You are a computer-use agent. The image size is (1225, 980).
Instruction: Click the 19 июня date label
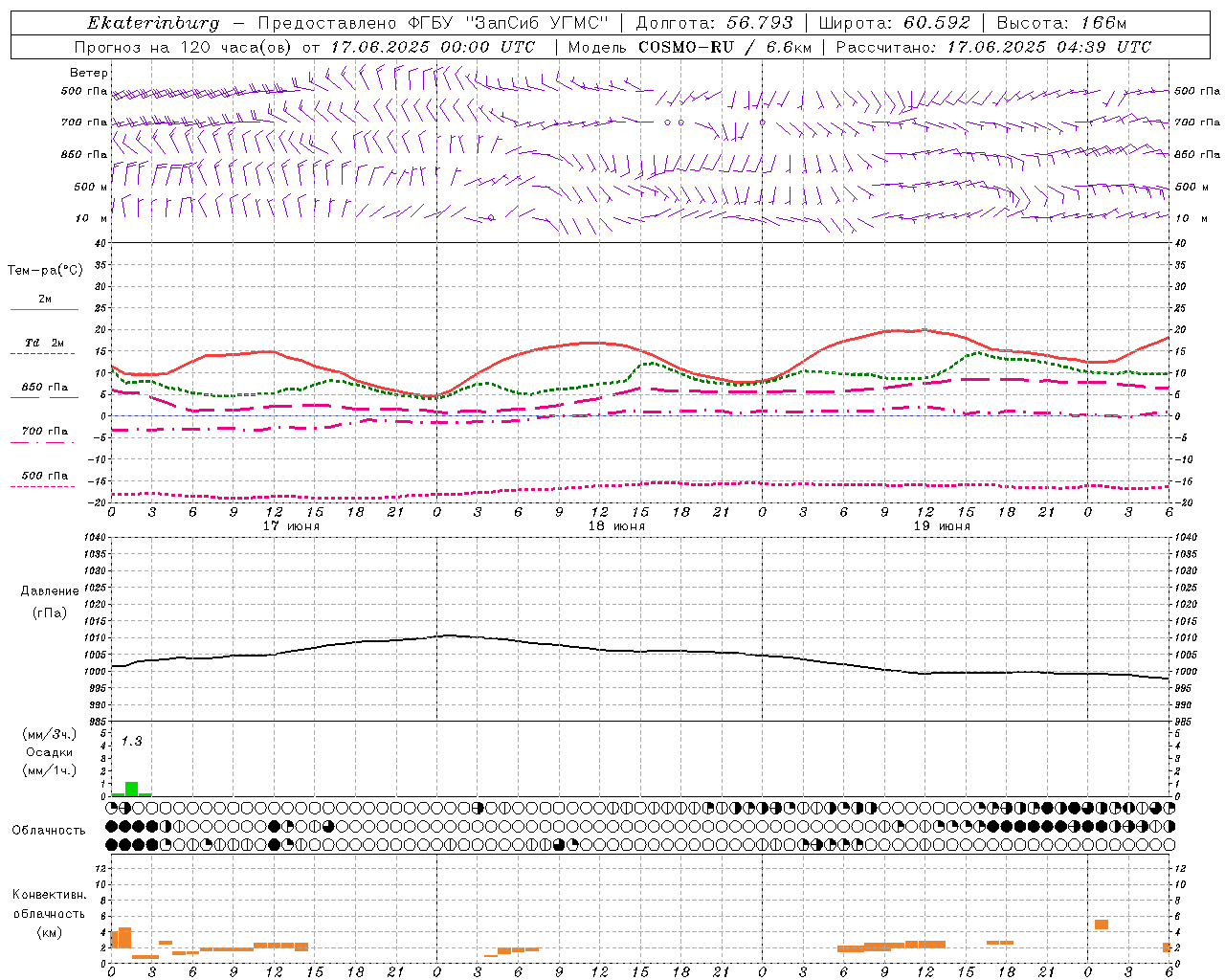click(942, 526)
